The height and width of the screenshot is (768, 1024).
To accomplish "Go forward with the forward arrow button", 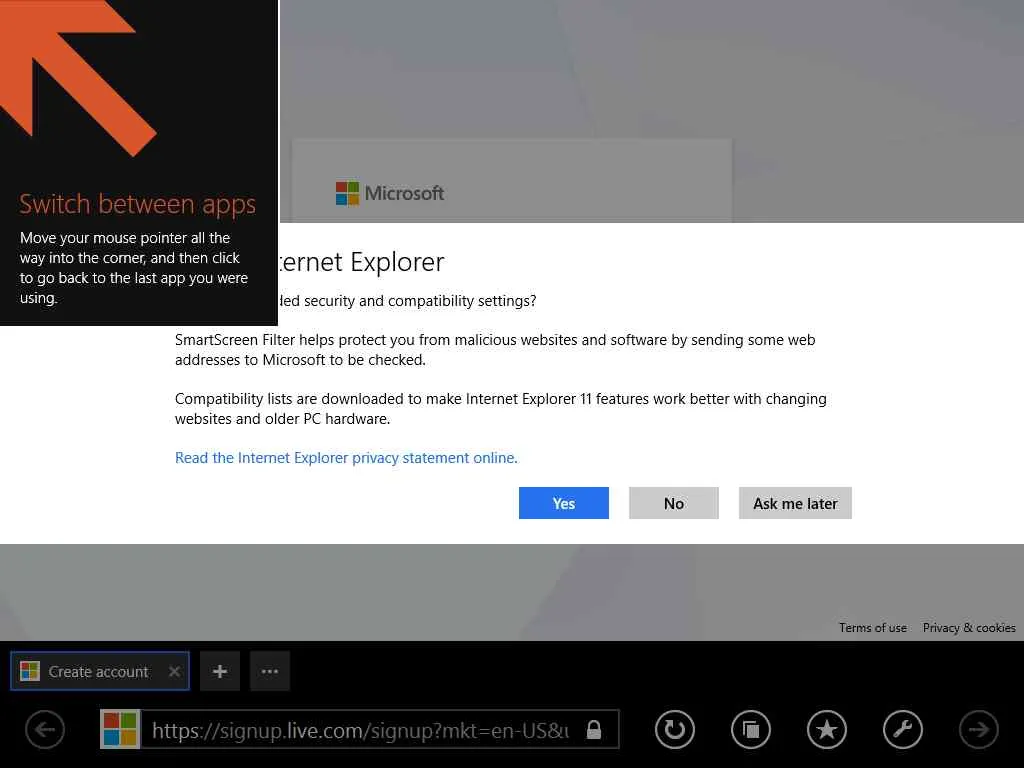I will click(x=978, y=729).
